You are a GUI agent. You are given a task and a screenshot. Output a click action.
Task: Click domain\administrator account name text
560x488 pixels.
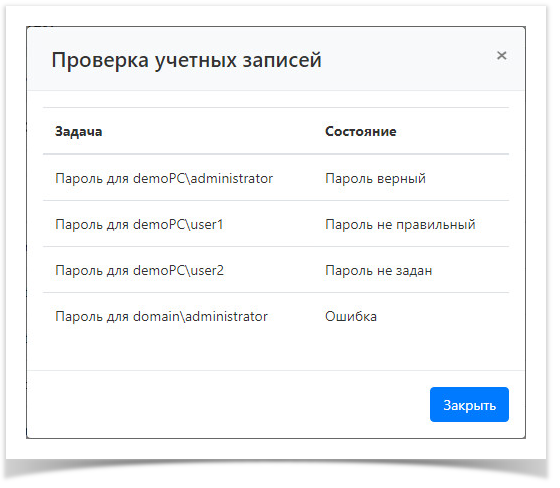click(200, 316)
